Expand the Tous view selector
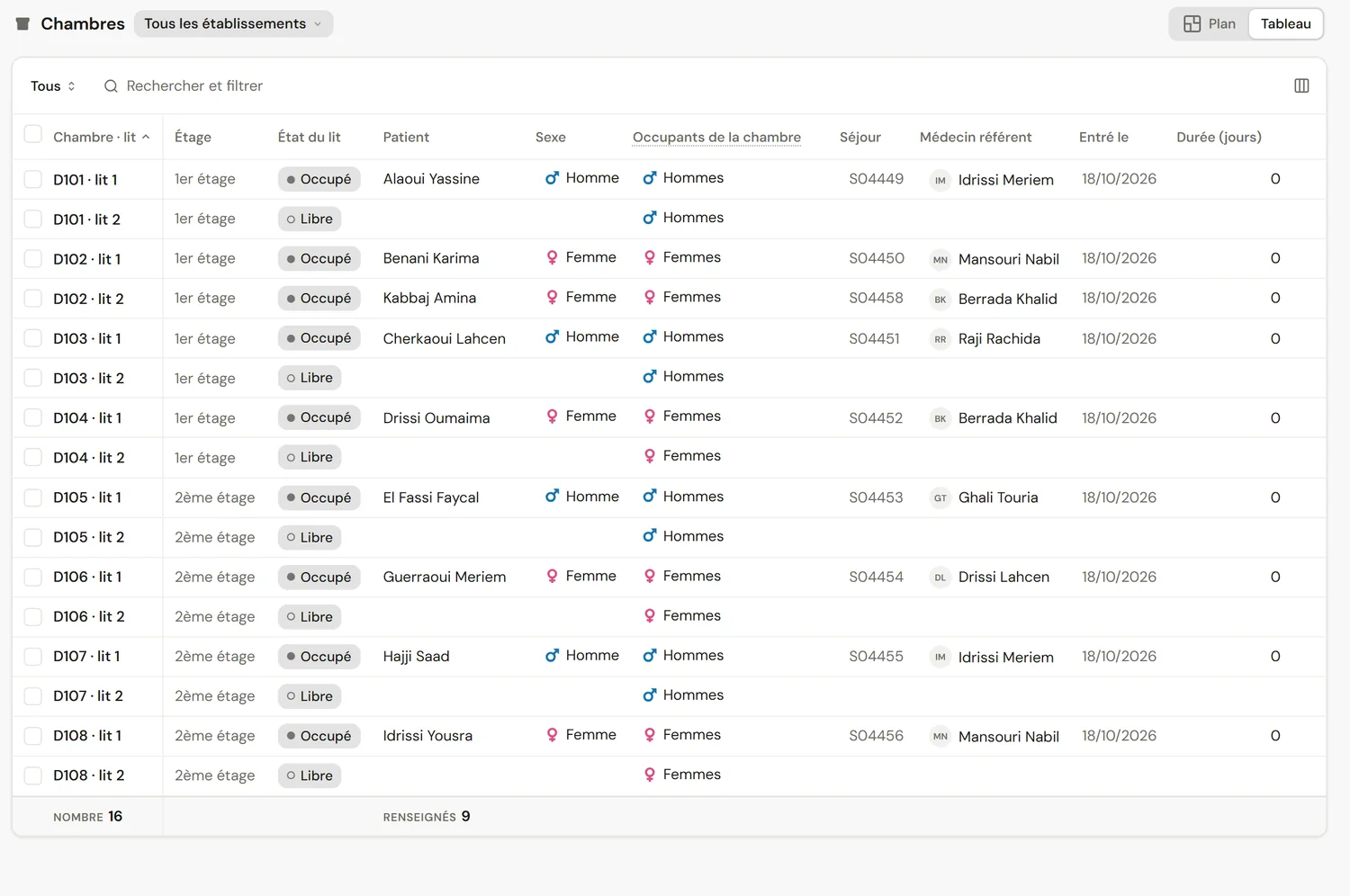This screenshot has width=1350, height=896. [53, 86]
